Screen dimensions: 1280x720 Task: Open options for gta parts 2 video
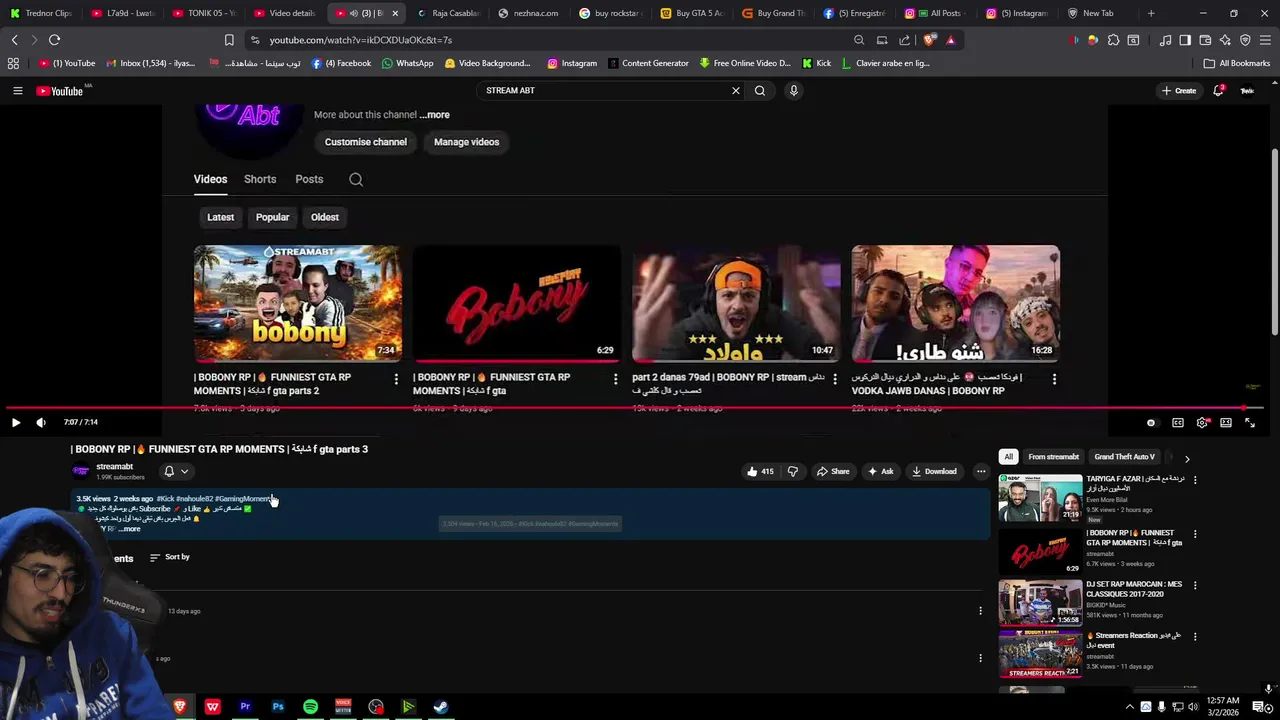[x=396, y=379]
